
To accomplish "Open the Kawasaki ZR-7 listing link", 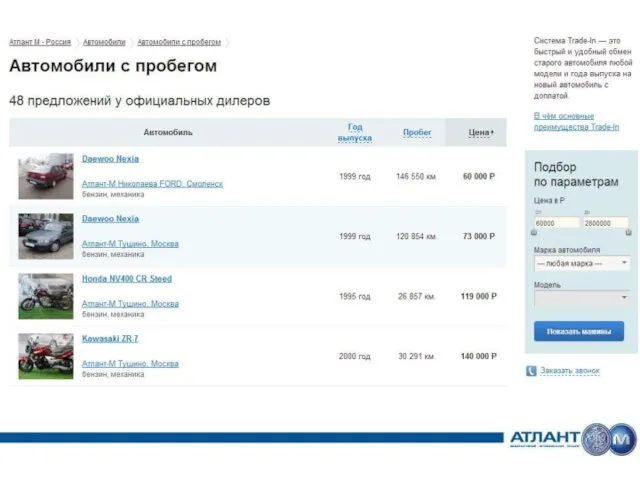I will coord(110,339).
